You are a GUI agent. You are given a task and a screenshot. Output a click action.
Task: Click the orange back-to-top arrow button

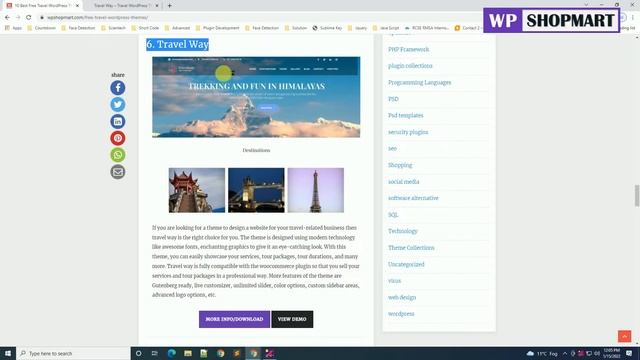[x=624, y=336]
